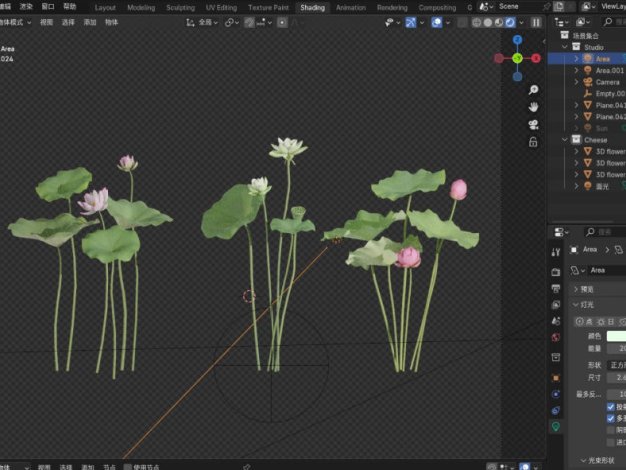Image resolution: width=626 pixels, height=470 pixels.
Task: Collapse the Cheese collection tree
Action: (x=564, y=140)
